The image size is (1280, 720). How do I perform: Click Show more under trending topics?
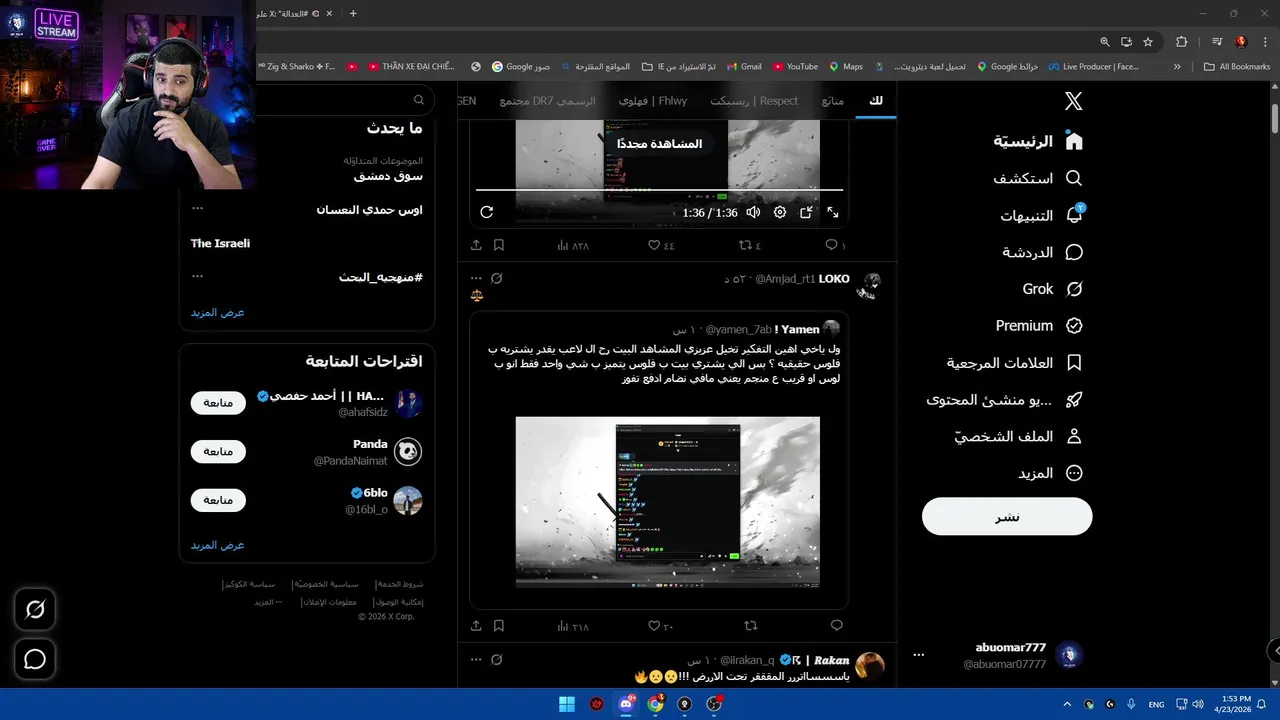(x=218, y=312)
